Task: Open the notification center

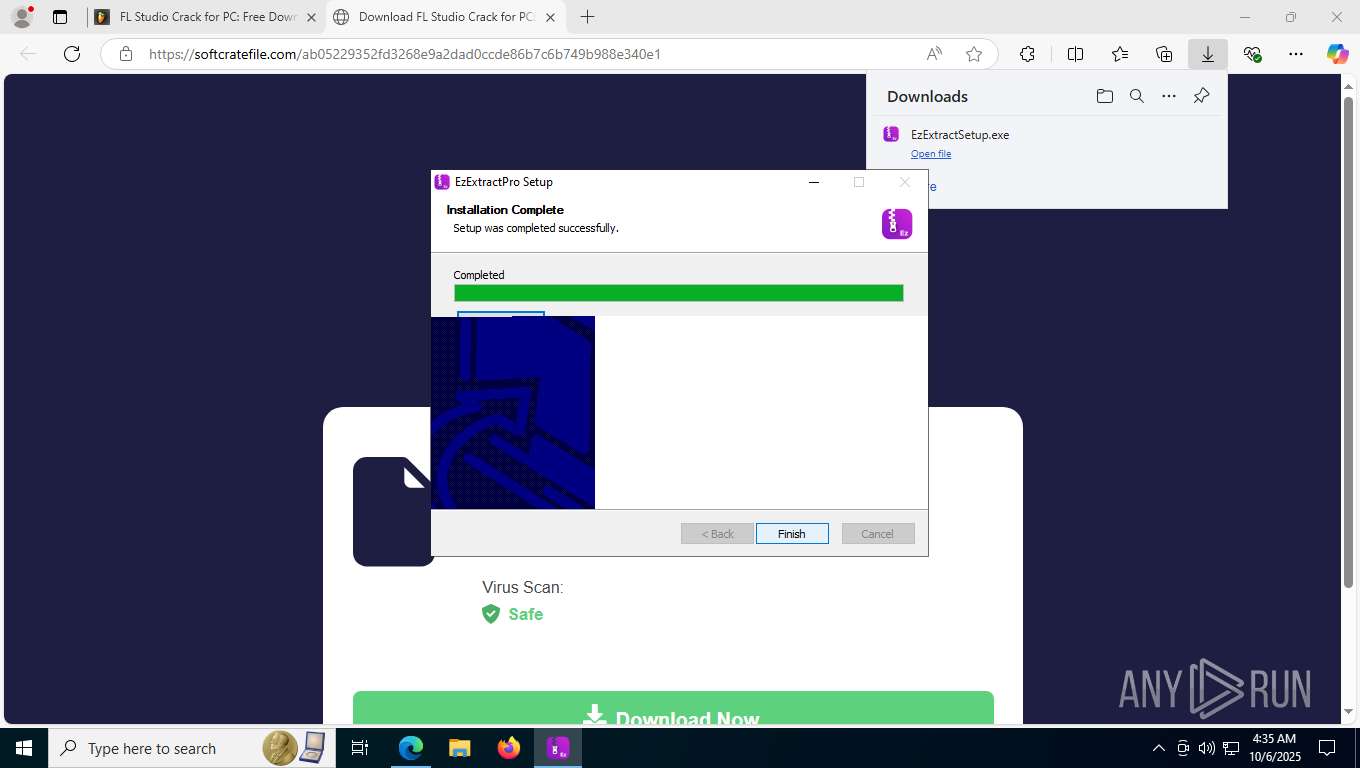Action: coord(1327,748)
